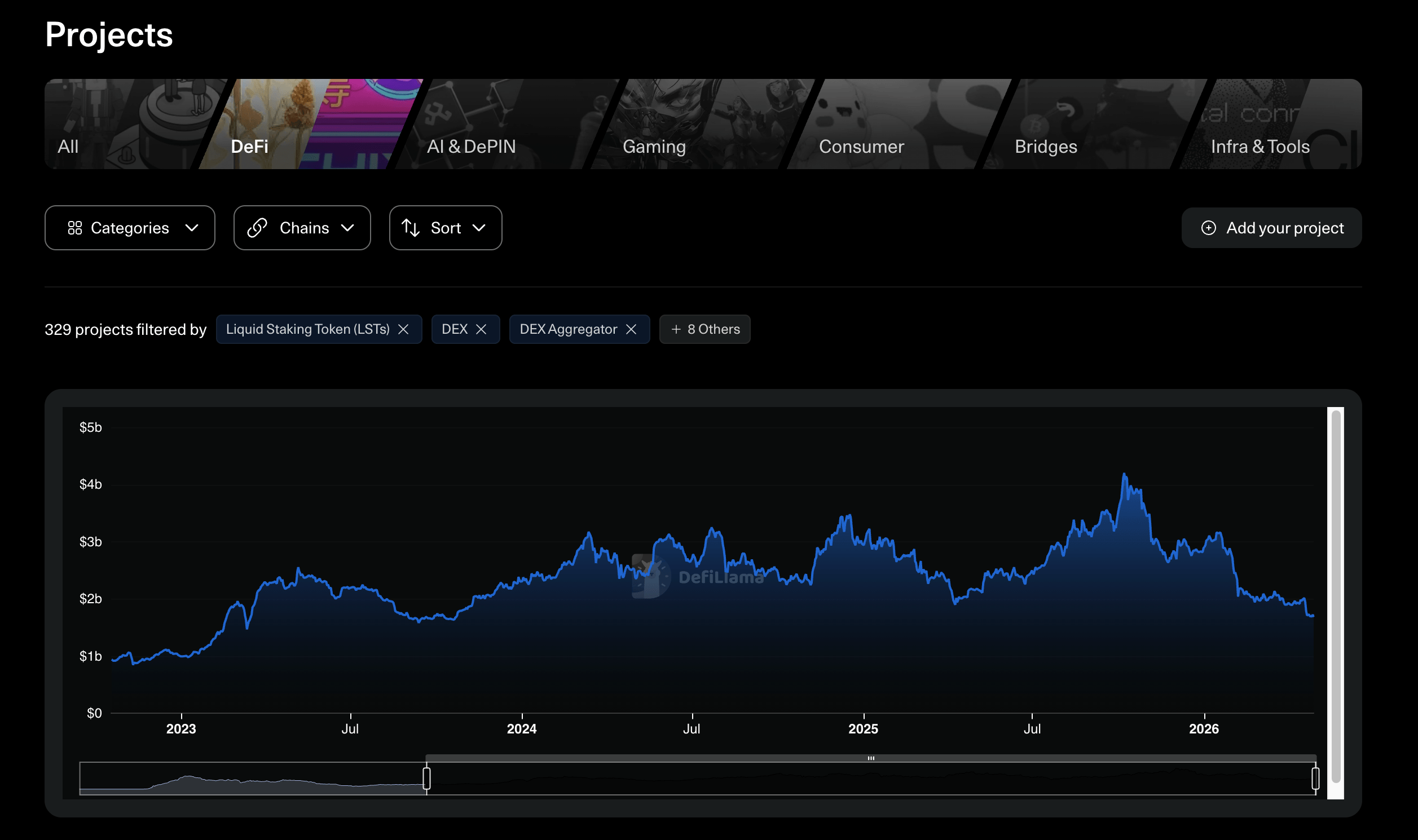Click the left range slider handle
1418x840 pixels.
tap(427, 779)
